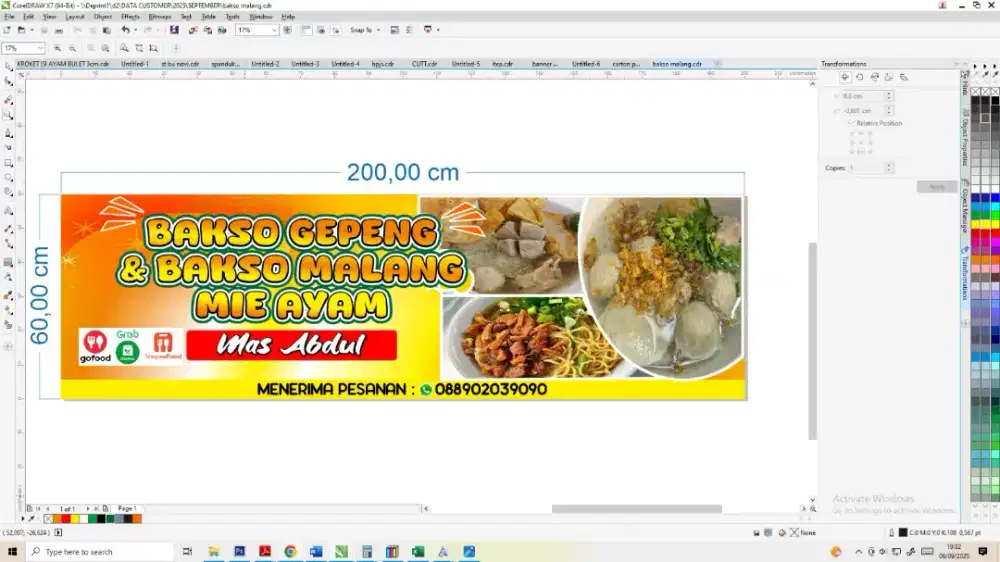Click the Zoom in icon in property bar
This screenshot has height=562, width=1000.
click(x=57, y=48)
